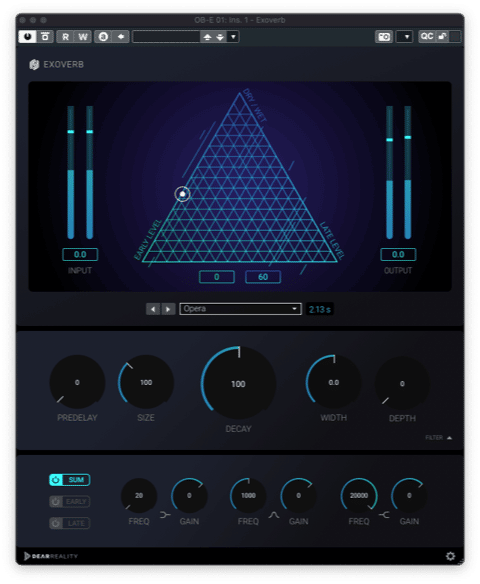Click the QC quick controls button
480x584 pixels.
tap(427, 36)
